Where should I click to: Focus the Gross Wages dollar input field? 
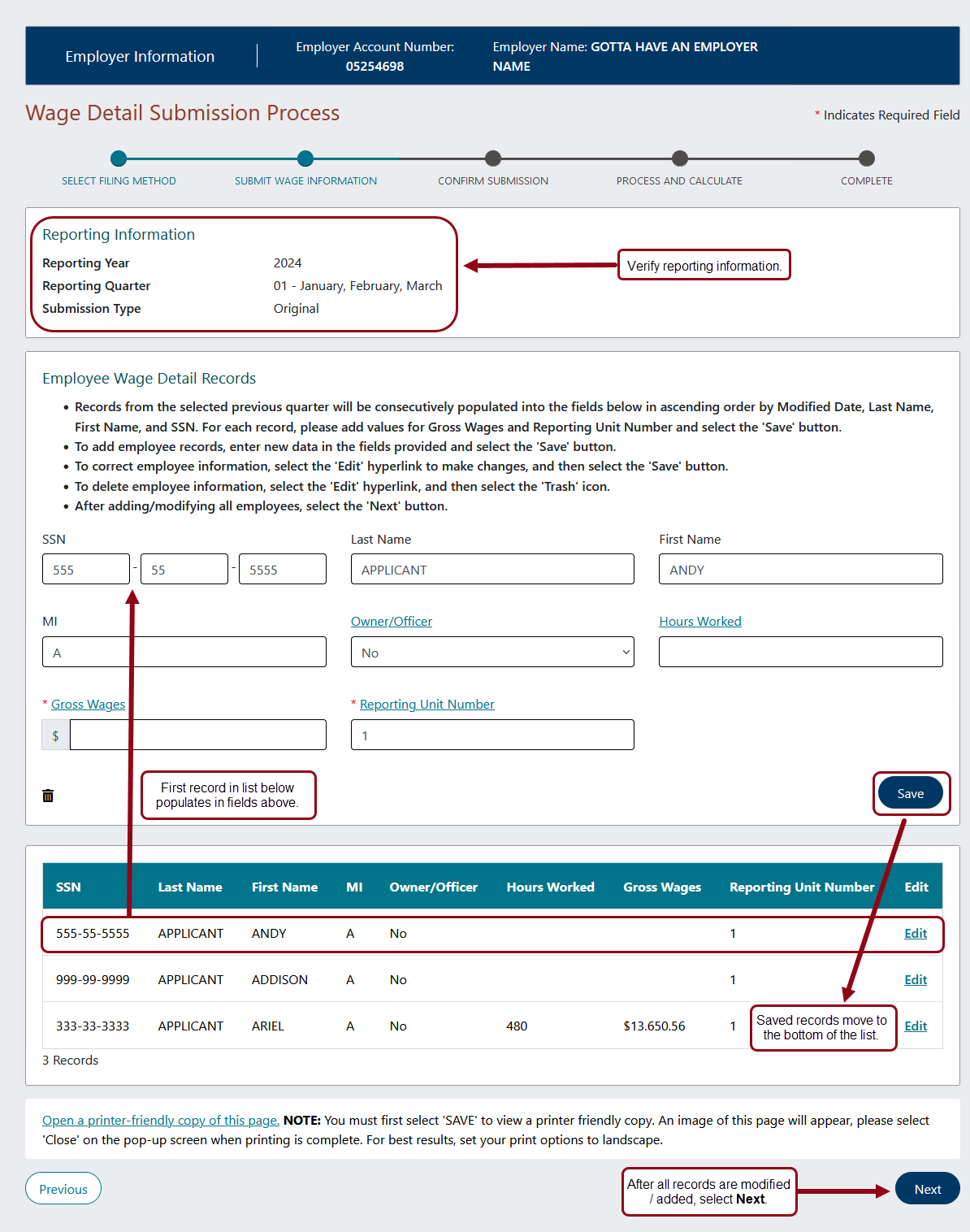tap(197, 735)
